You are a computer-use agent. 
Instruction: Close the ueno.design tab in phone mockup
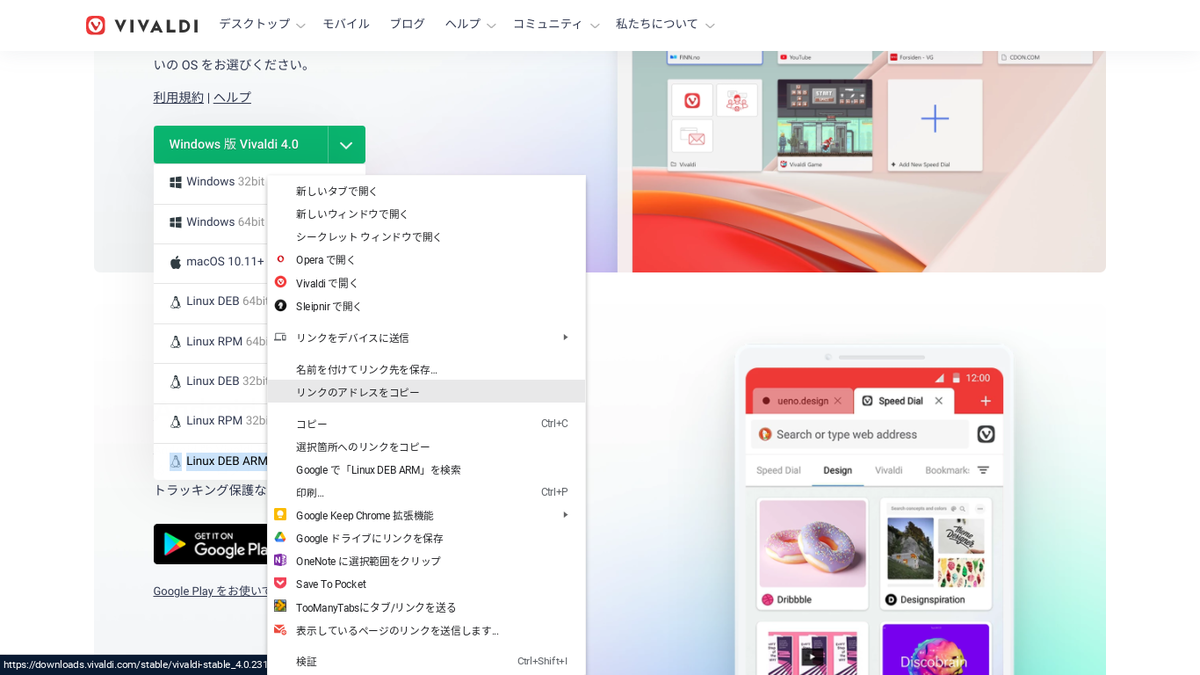pyautogui.click(x=839, y=401)
